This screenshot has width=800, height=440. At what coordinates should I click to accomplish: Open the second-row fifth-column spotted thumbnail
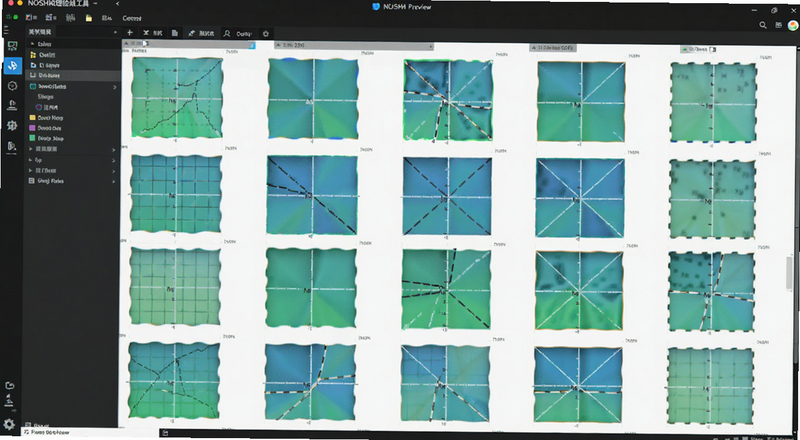point(712,199)
